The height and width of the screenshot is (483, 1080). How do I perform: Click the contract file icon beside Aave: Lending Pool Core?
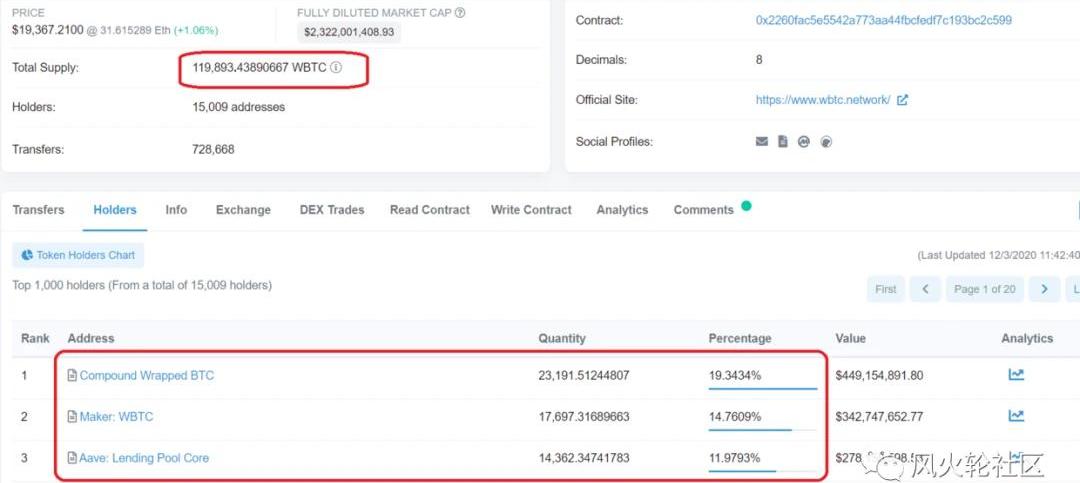[72, 458]
